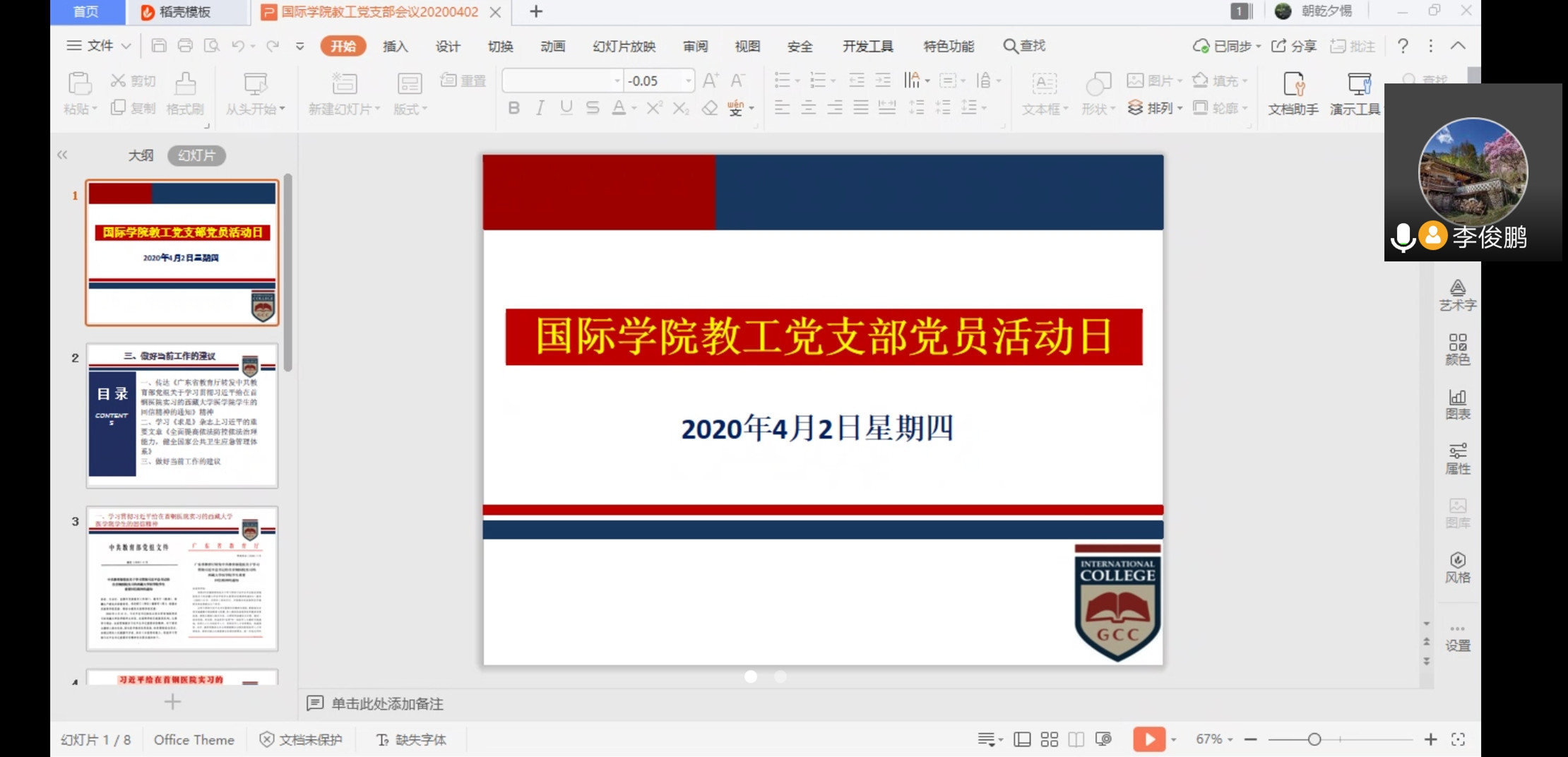Open the 67% zoom level dropdown

[1214, 739]
